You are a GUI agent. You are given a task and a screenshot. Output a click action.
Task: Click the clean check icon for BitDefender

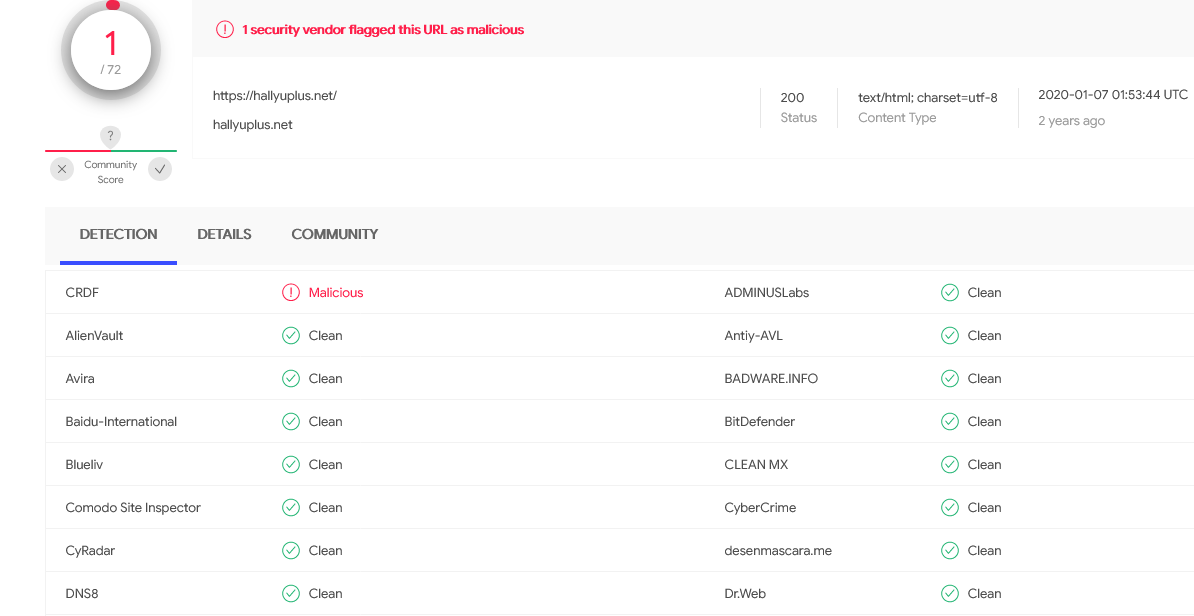coord(950,422)
